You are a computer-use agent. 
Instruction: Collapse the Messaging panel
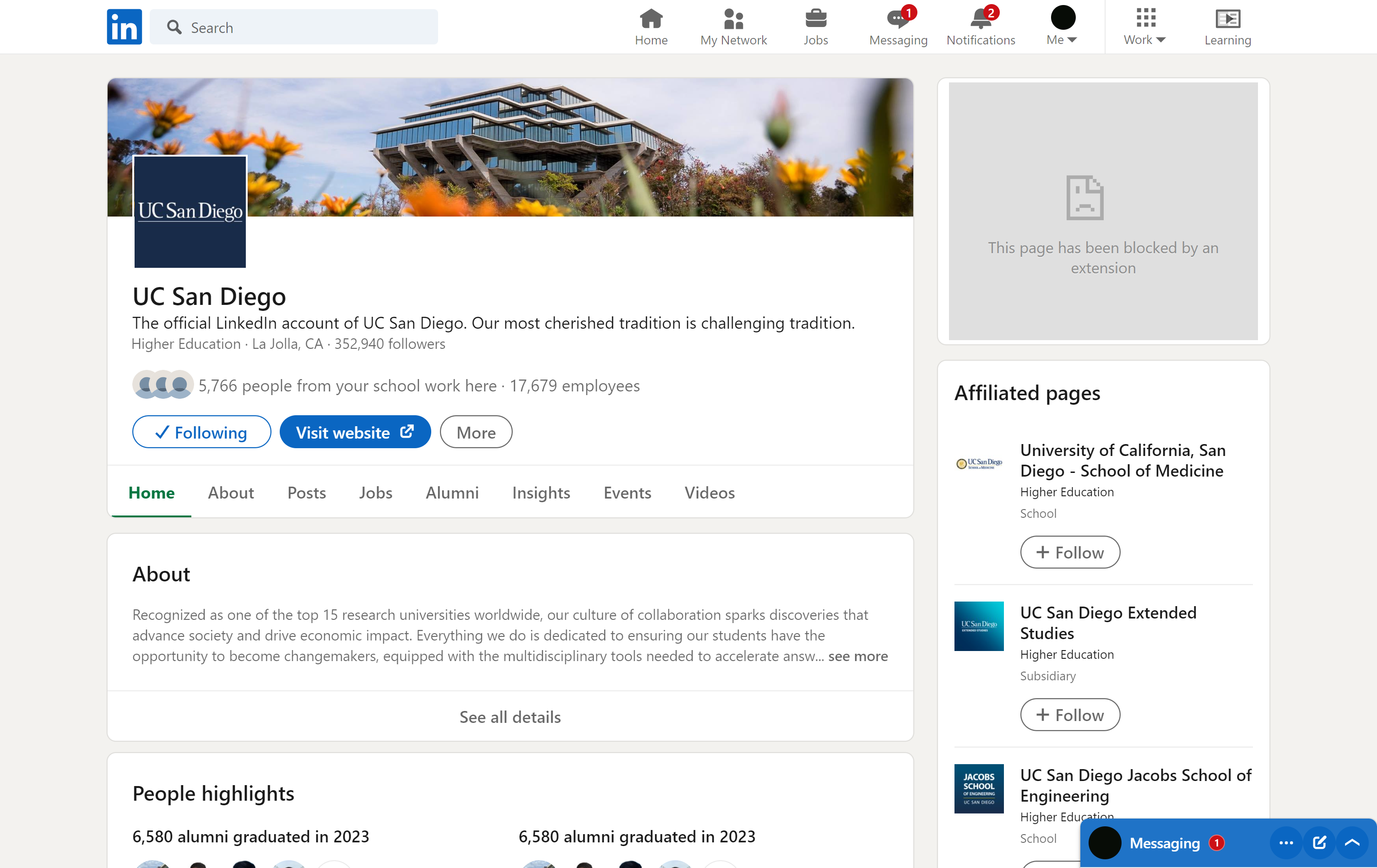pyautogui.click(x=1352, y=842)
